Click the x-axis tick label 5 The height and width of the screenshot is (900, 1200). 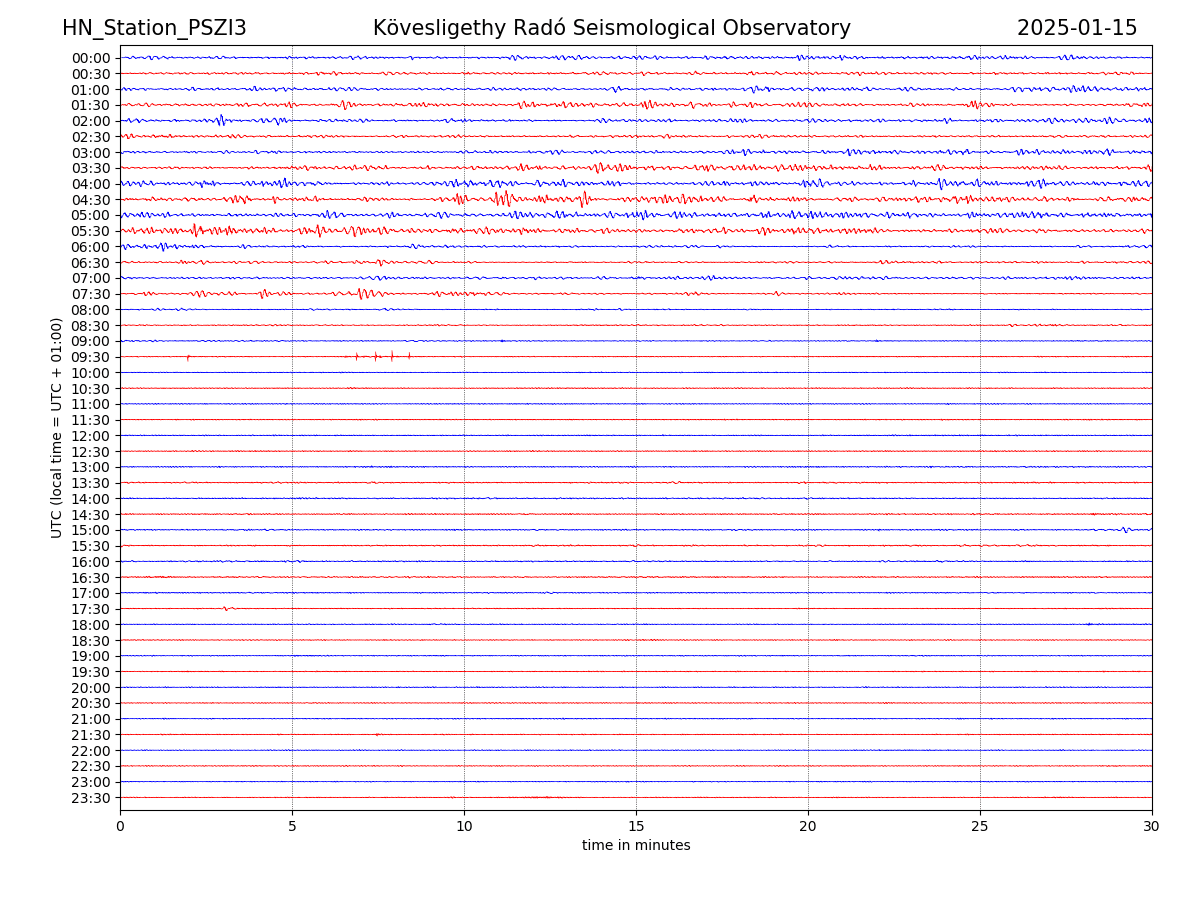pyautogui.click(x=292, y=827)
